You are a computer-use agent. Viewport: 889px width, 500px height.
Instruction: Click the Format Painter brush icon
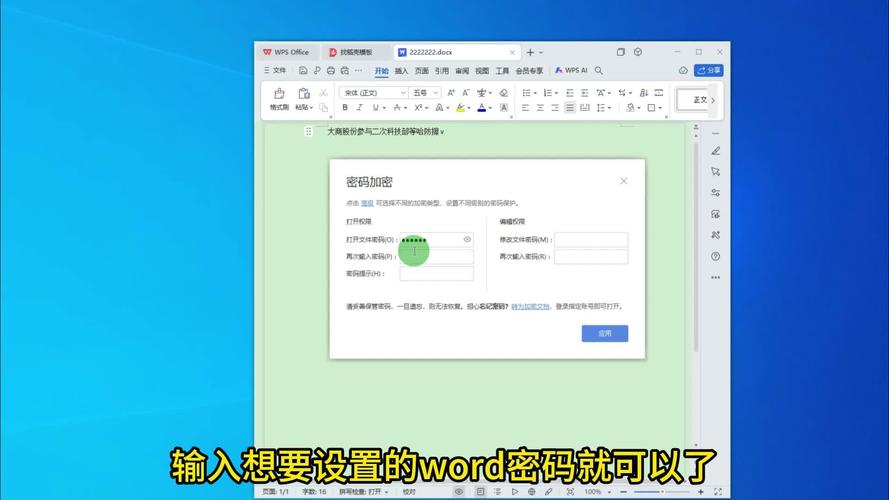tap(279, 94)
